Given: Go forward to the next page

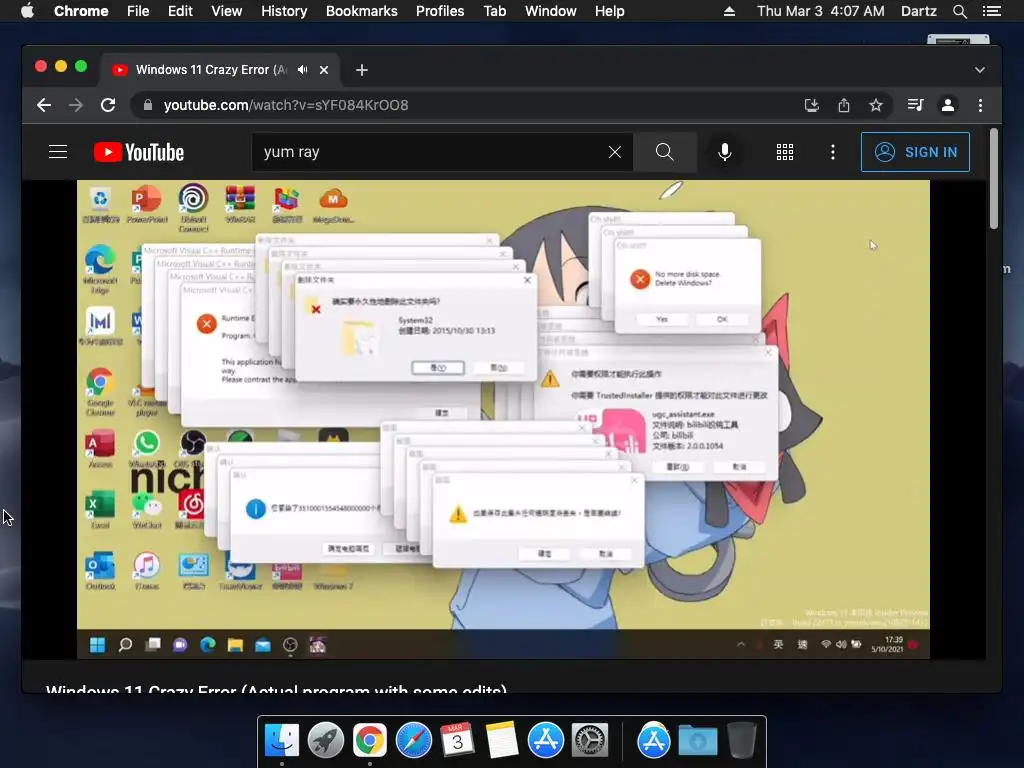Looking at the screenshot, I should [76, 105].
